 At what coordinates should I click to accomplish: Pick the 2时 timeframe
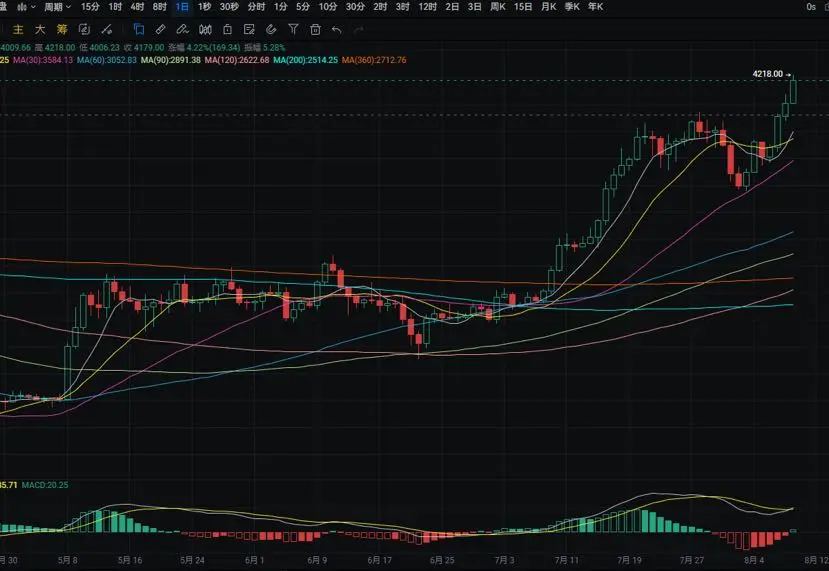click(x=380, y=7)
